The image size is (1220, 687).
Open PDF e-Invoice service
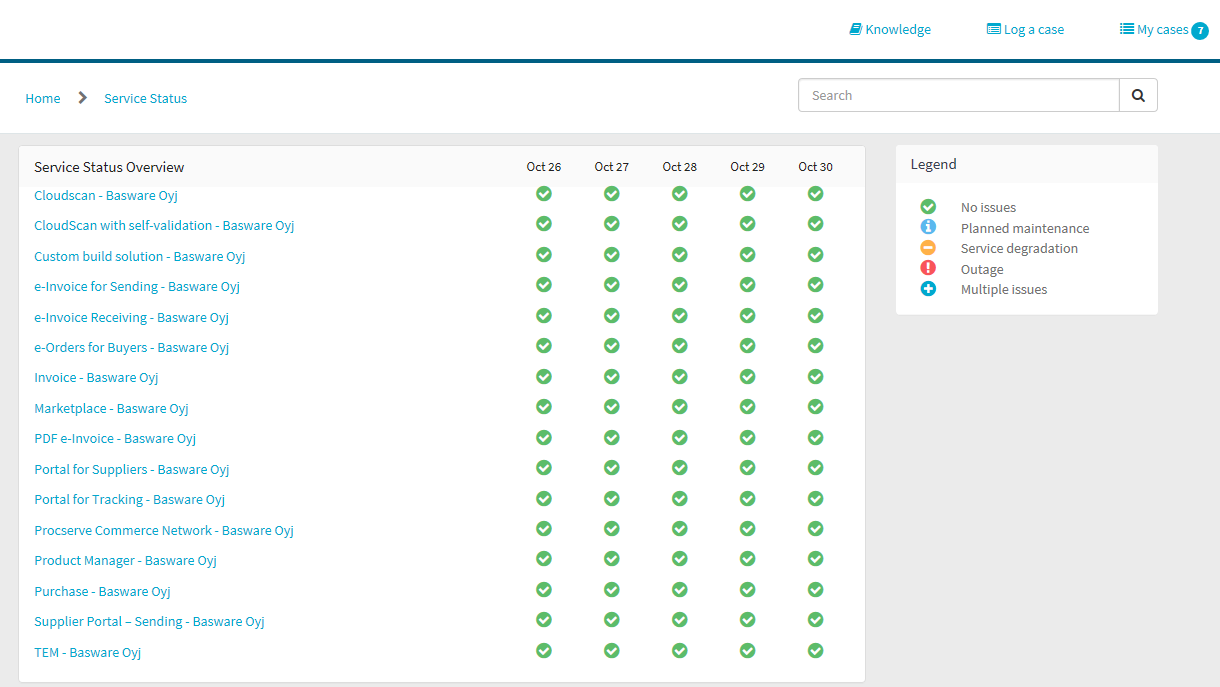tap(115, 438)
